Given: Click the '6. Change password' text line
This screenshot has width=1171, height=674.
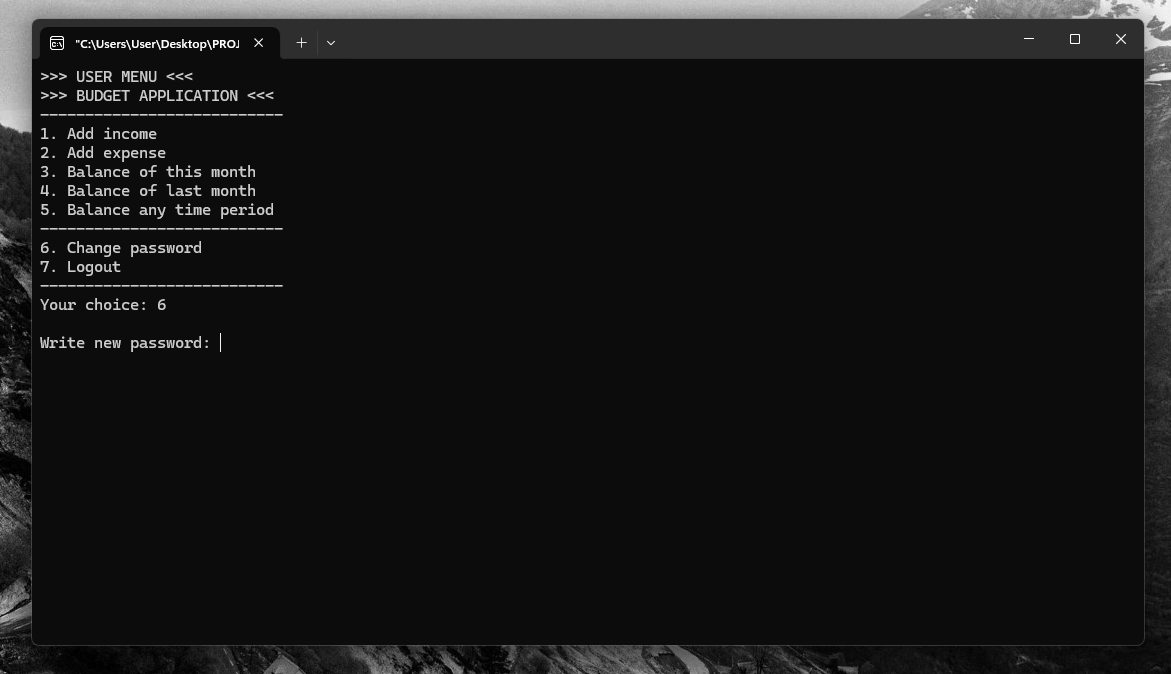Looking at the screenshot, I should pos(121,248).
